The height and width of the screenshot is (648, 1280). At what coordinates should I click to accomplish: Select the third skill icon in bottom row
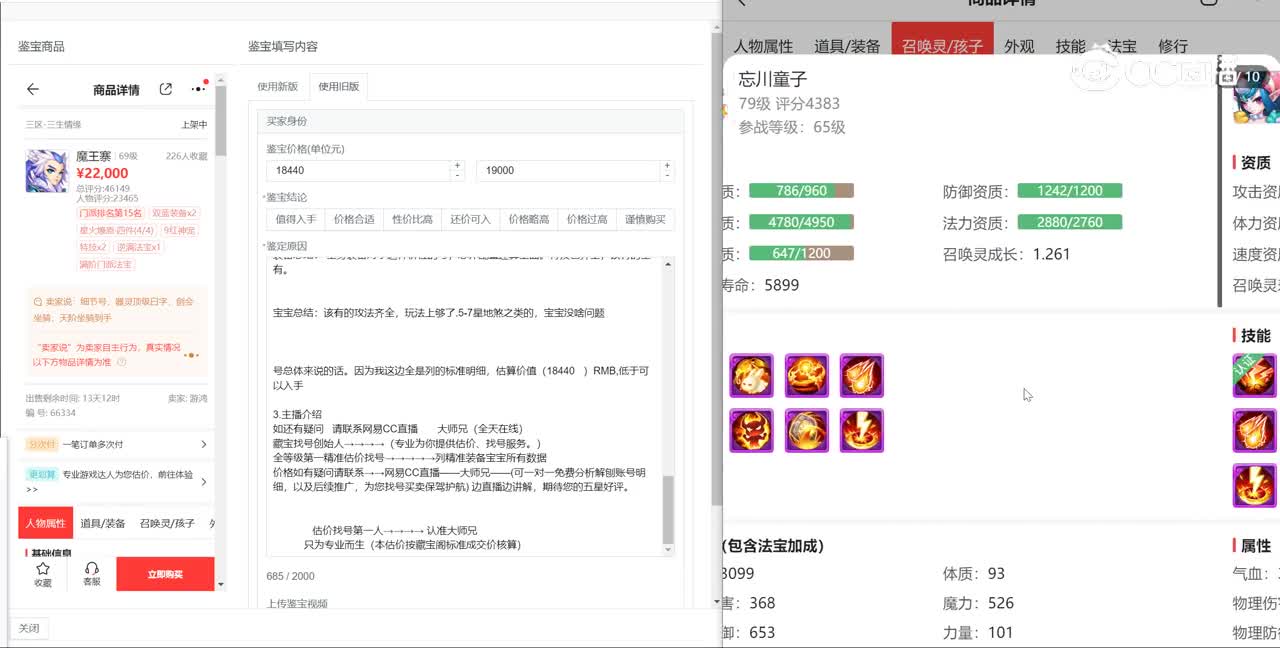point(861,431)
